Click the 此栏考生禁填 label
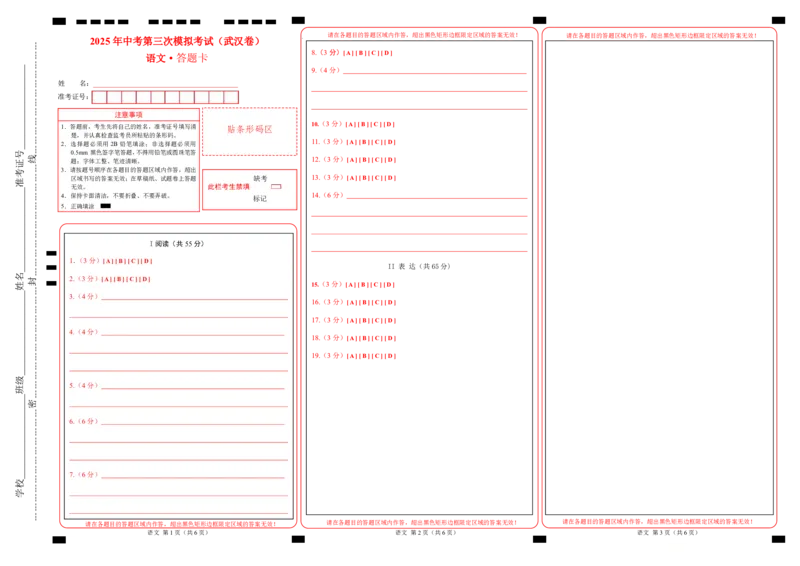This screenshot has height=566, width=800. point(229,187)
